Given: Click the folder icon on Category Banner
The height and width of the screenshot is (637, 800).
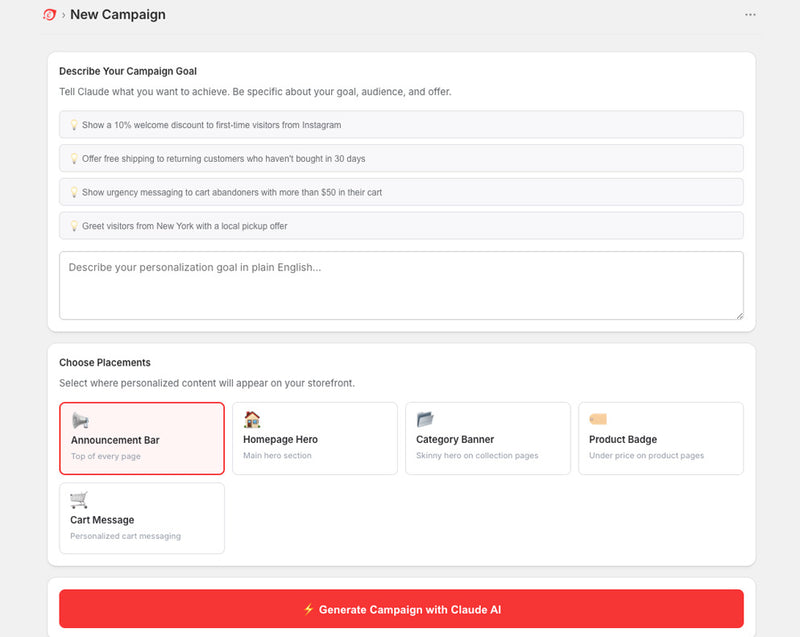Looking at the screenshot, I should point(425,419).
